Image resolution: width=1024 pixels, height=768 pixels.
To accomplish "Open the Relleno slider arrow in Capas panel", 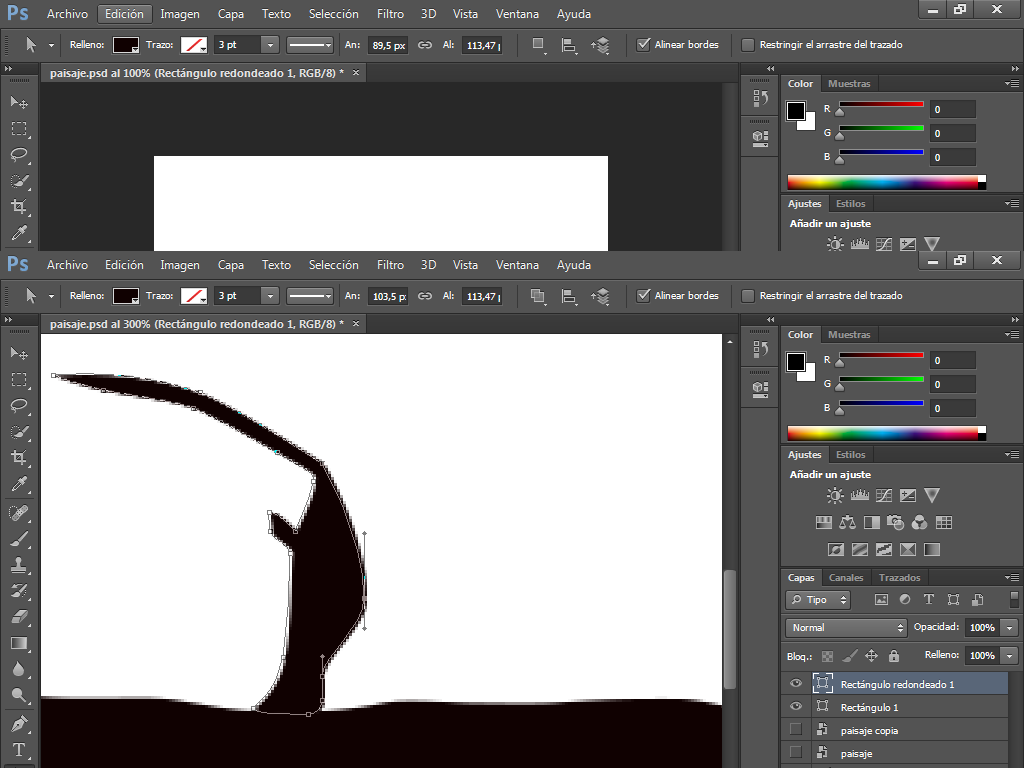I will click(1010, 656).
